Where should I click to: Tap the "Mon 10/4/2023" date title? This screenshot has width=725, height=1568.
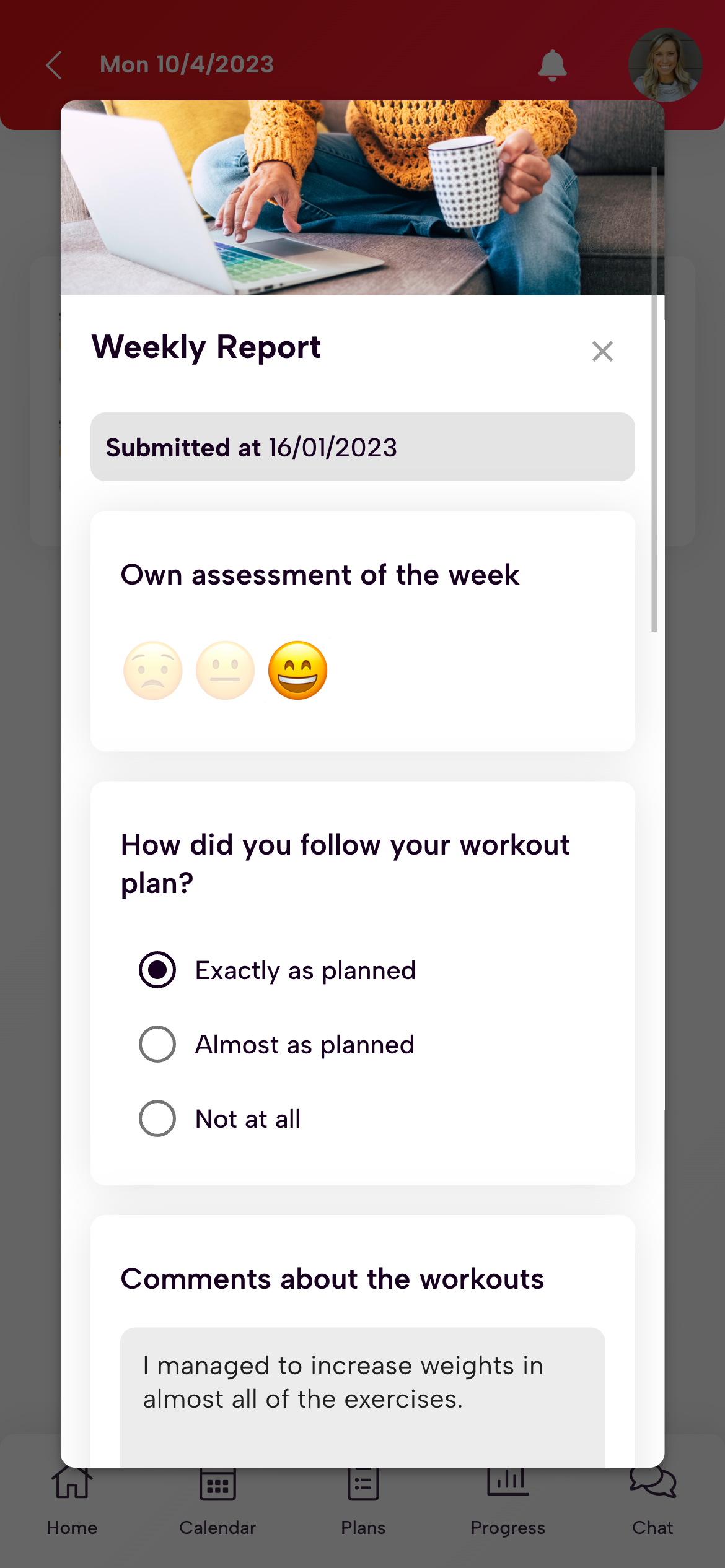187,65
